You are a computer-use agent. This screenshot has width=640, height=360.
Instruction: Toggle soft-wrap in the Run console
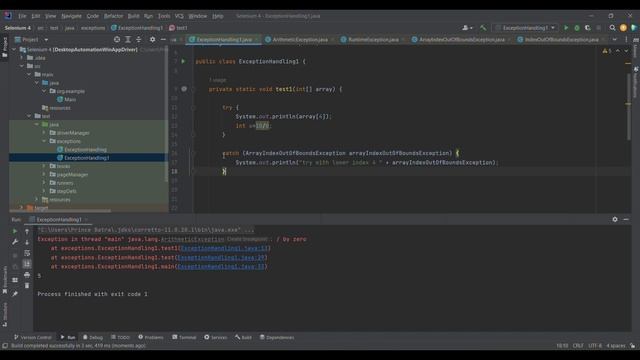pyautogui.click(x=27, y=253)
